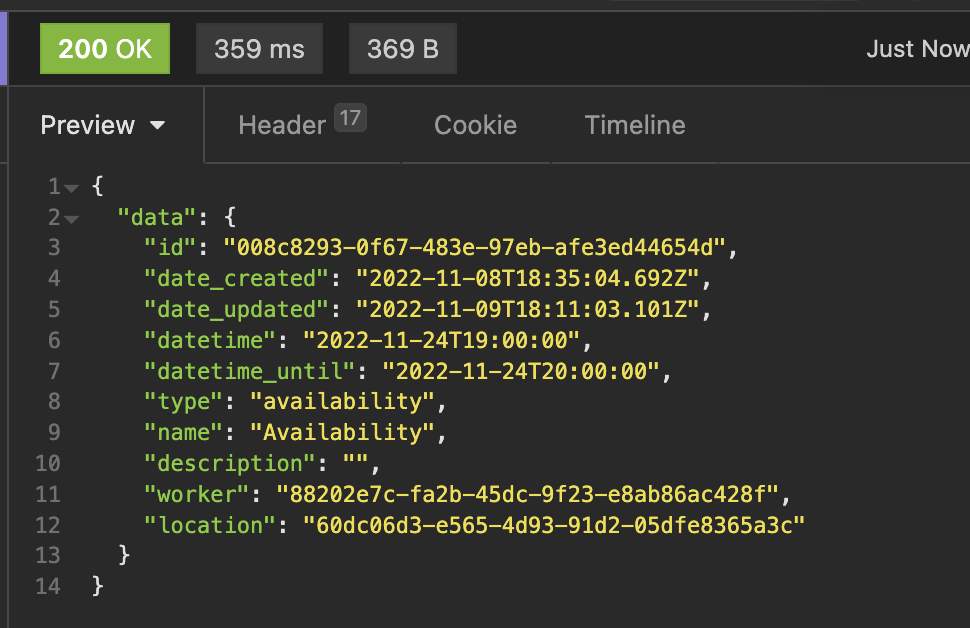Image resolution: width=970 pixels, height=628 pixels.
Task: Click the "date_created" key
Action: click(x=236, y=278)
